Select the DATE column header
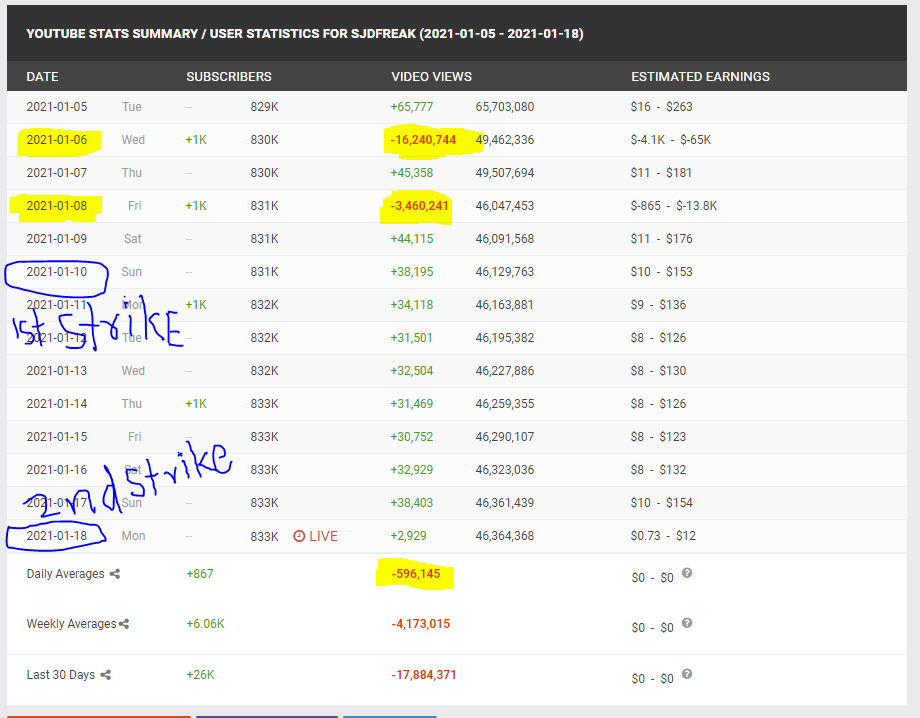 pyautogui.click(x=42, y=77)
